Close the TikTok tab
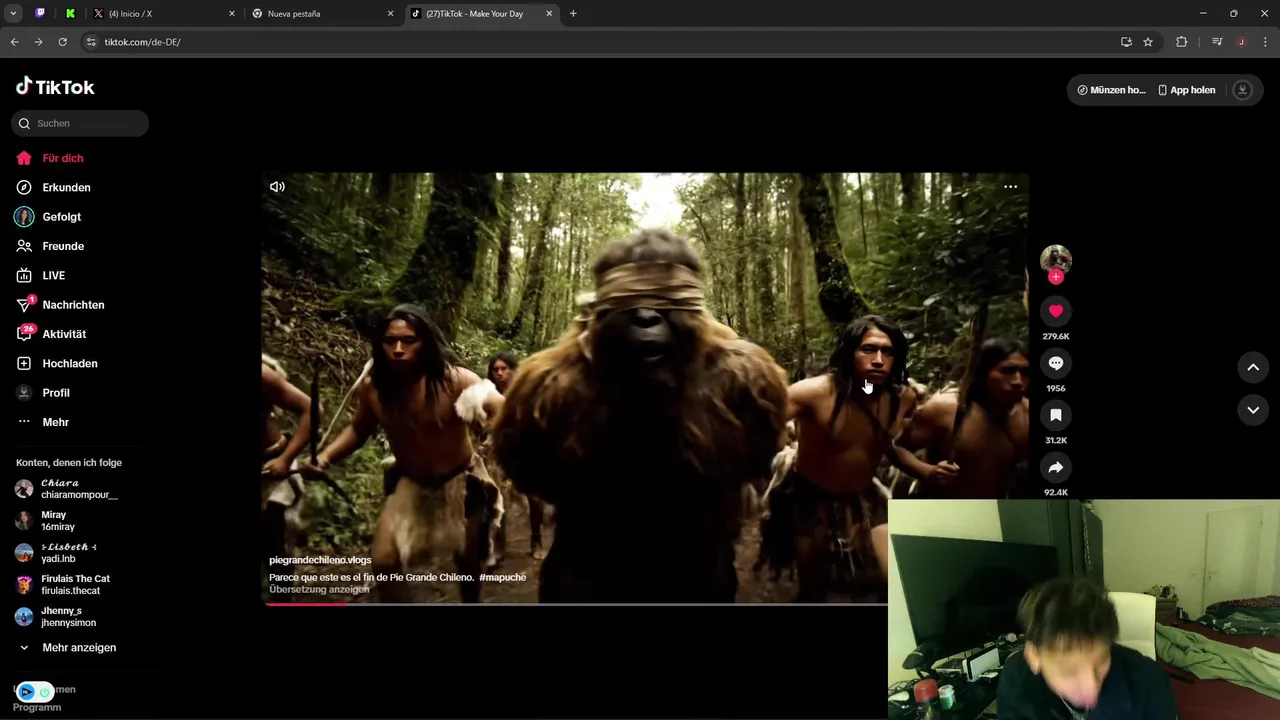The height and width of the screenshot is (720, 1280). [x=548, y=14]
